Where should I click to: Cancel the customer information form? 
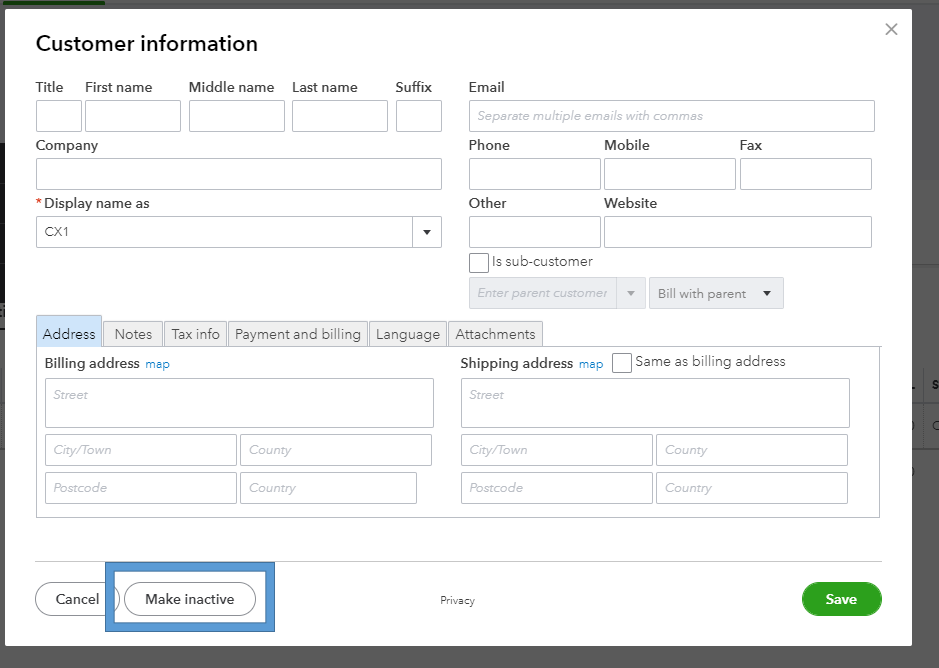(77, 599)
